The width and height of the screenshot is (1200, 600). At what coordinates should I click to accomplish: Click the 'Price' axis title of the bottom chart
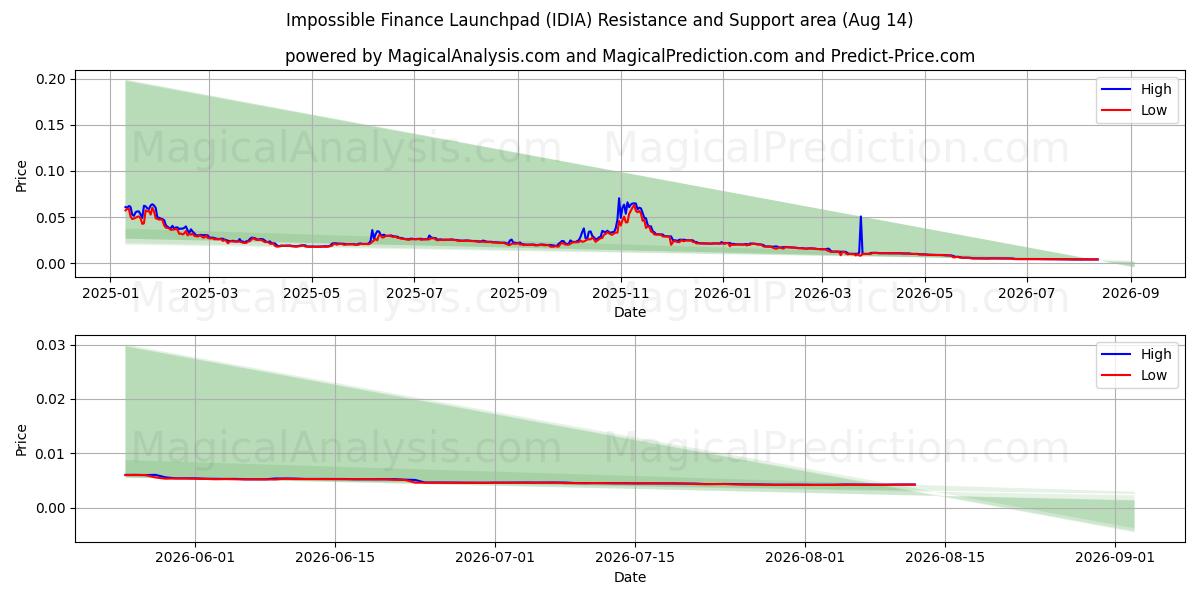(22, 440)
